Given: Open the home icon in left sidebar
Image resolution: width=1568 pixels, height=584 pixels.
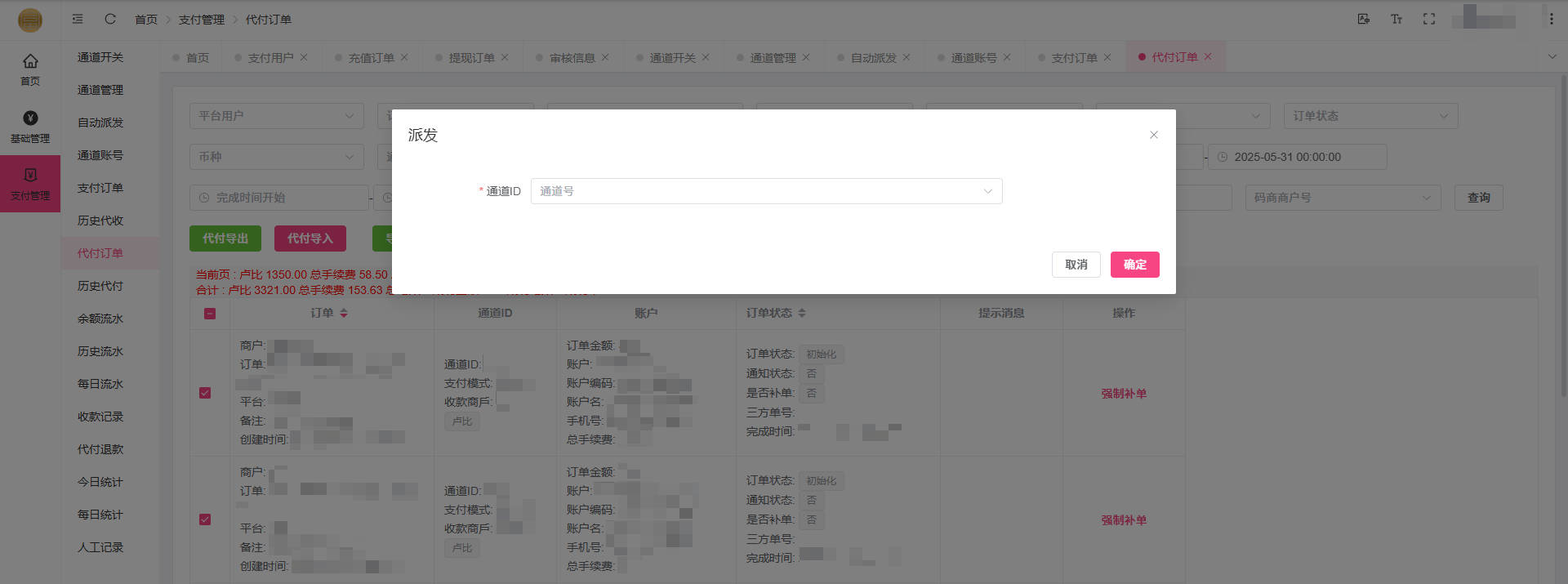Looking at the screenshot, I should click(30, 69).
